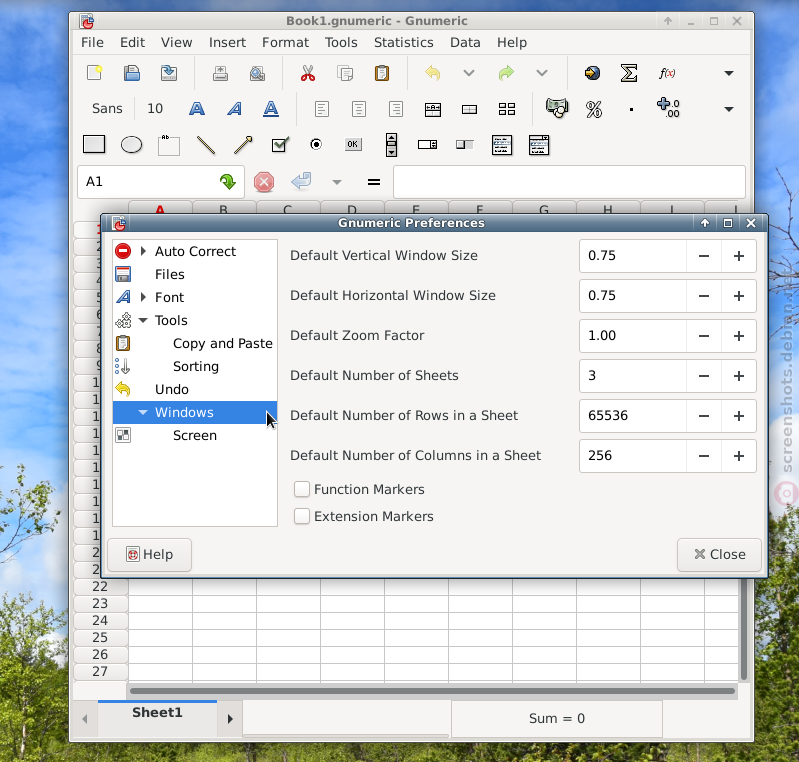The height and width of the screenshot is (762, 799).
Task: Select the Files preferences item
Action: click(x=170, y=274)
